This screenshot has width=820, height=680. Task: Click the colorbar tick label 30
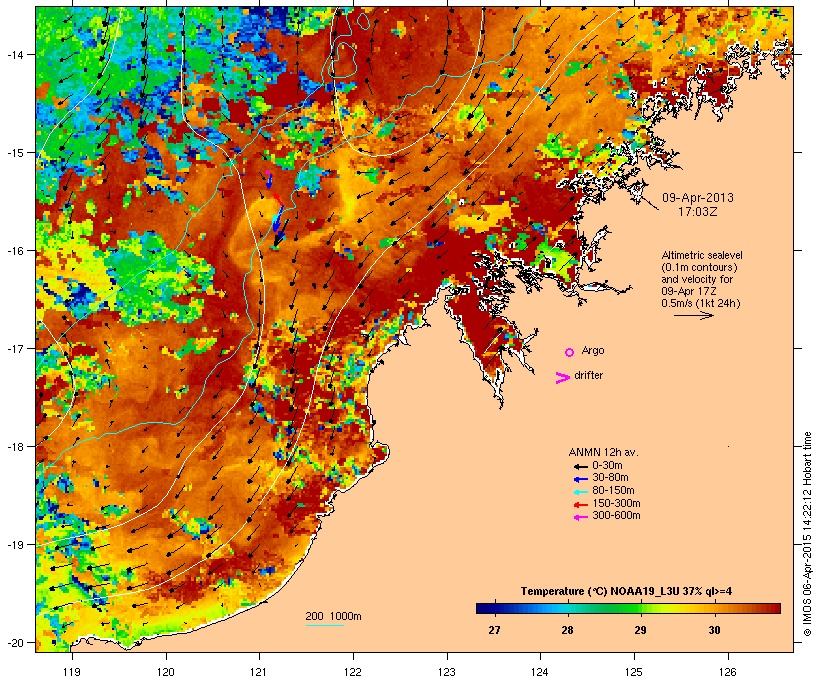pyautogui.click(x=714, y=630)
